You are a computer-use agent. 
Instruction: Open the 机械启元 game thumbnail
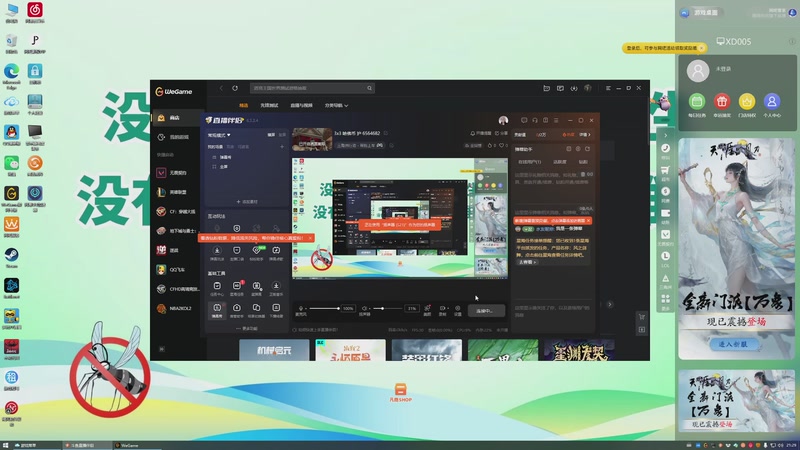(x=274, y=351)
